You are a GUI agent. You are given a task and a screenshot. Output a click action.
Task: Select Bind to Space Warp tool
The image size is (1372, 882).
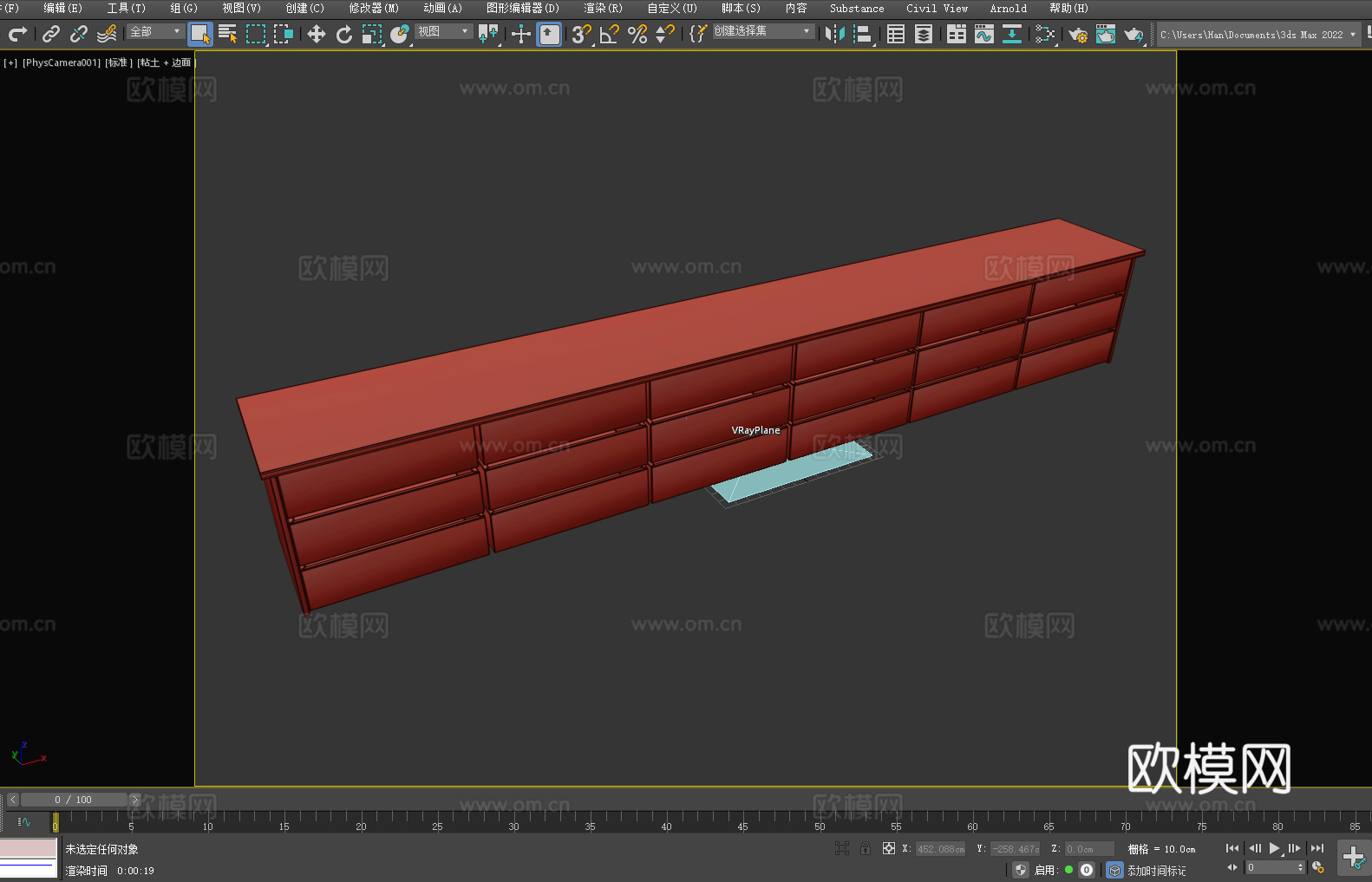click(107, 34)
